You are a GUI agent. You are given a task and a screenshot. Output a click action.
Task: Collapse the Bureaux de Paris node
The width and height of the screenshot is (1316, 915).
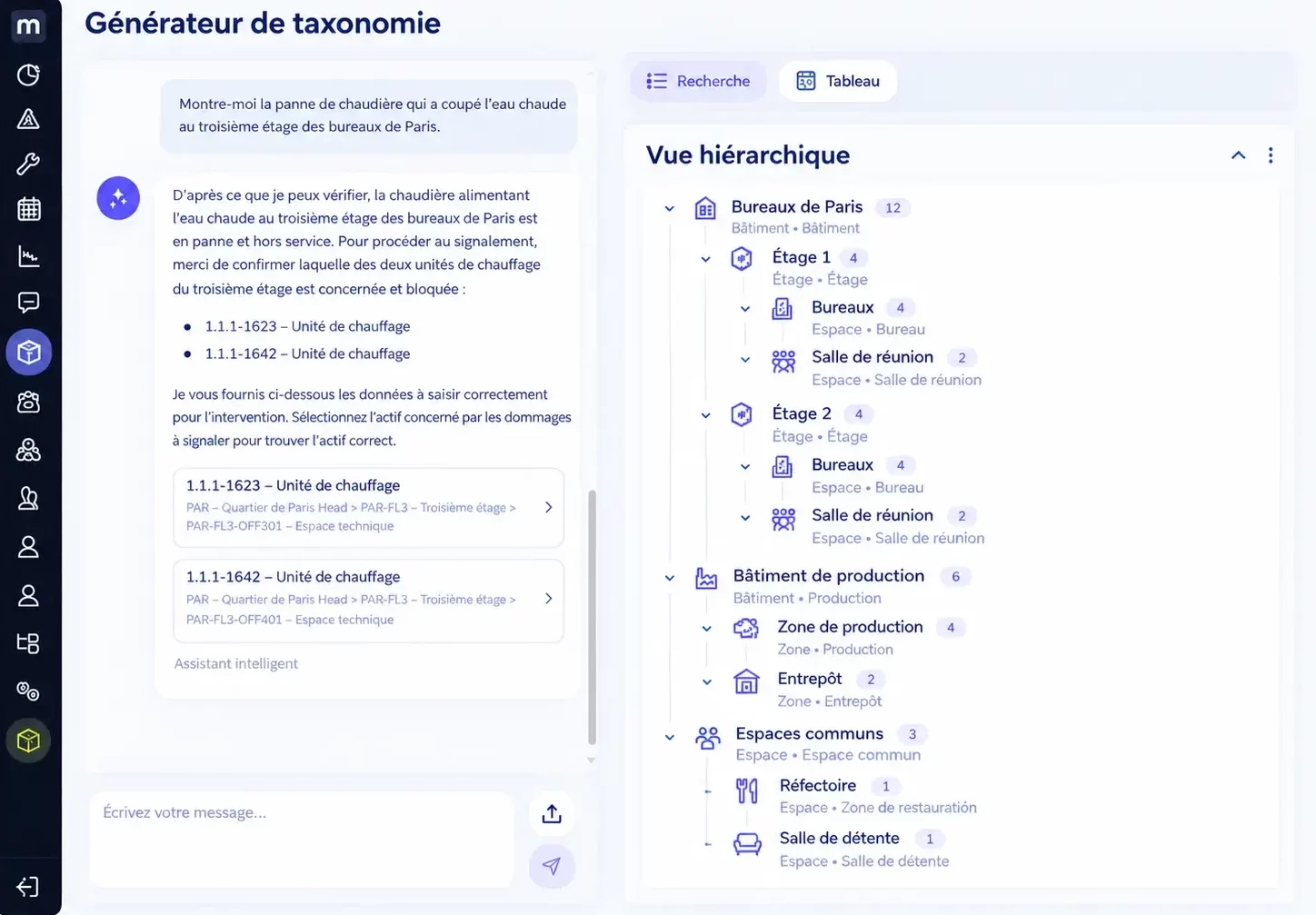pos(670,209)
